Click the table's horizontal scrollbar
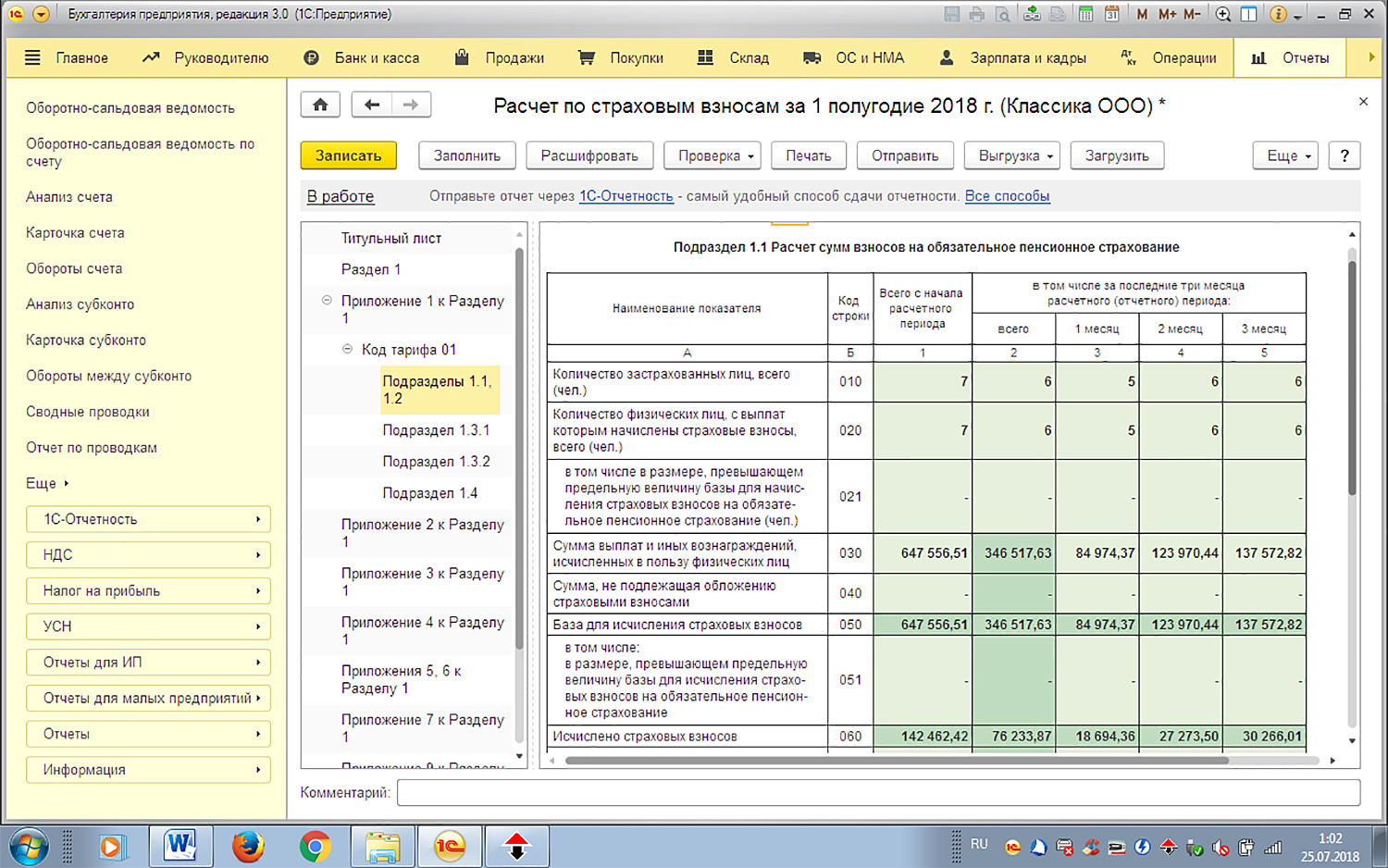 click(896, 761)
